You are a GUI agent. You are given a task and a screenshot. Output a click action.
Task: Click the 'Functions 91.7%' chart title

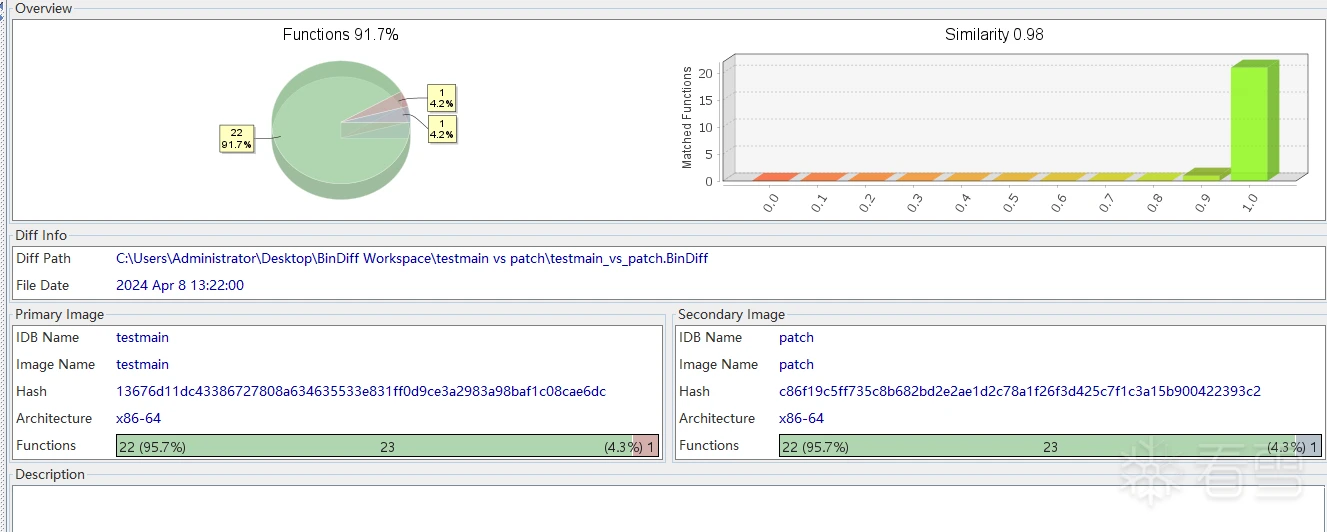(x=340, y=35)
